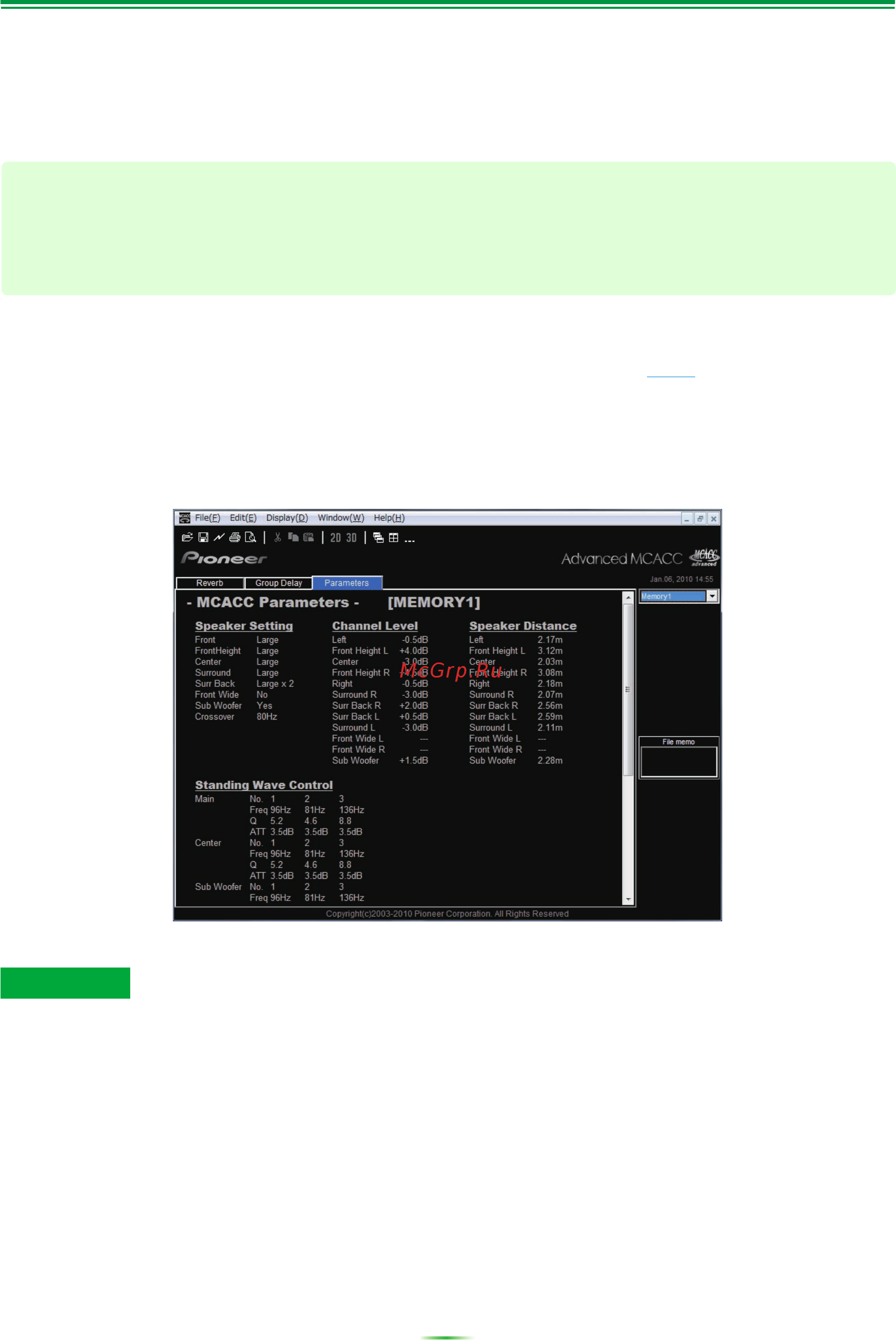The image size is (896, 1340).
Task: Click the scrollbar up arrow
Action: coord(628,597)
